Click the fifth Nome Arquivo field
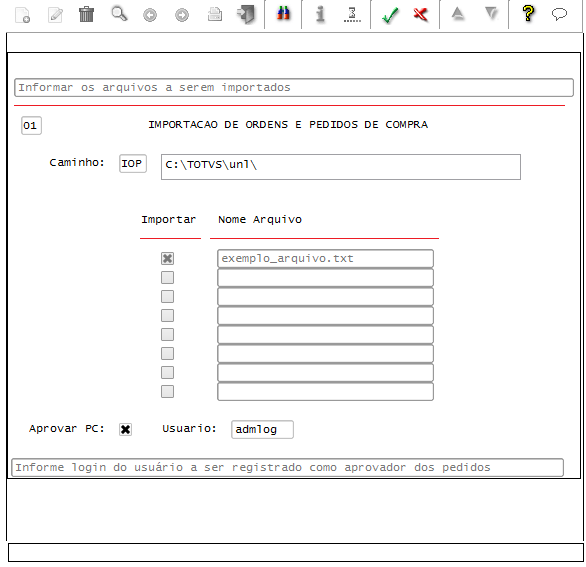Image resolution: width=586 pixels, height=567 pixels. point(326,335)
